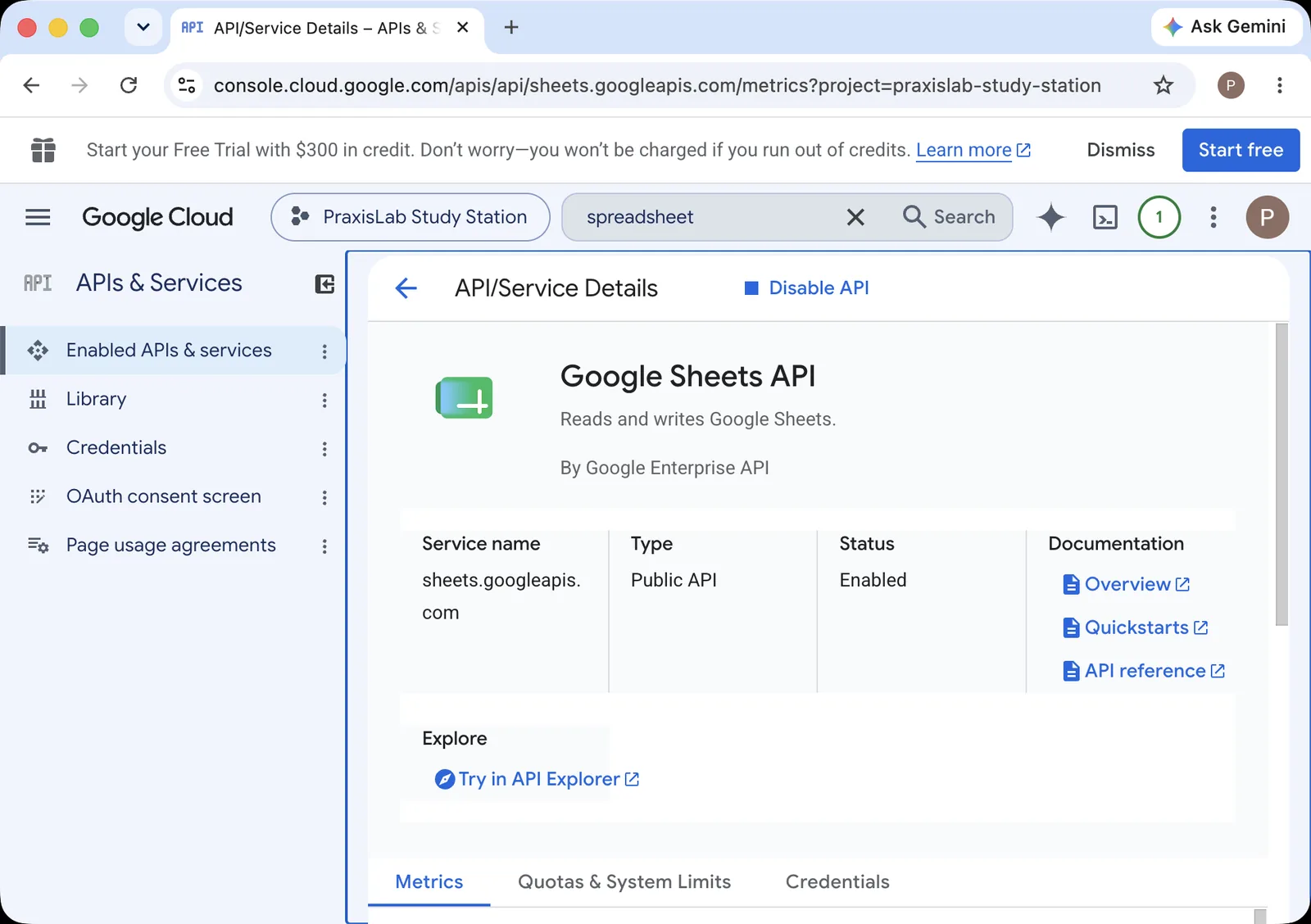This screenshot has width=1311, height=924.
Task: Click the Public API type value
Action: [674, 580]
